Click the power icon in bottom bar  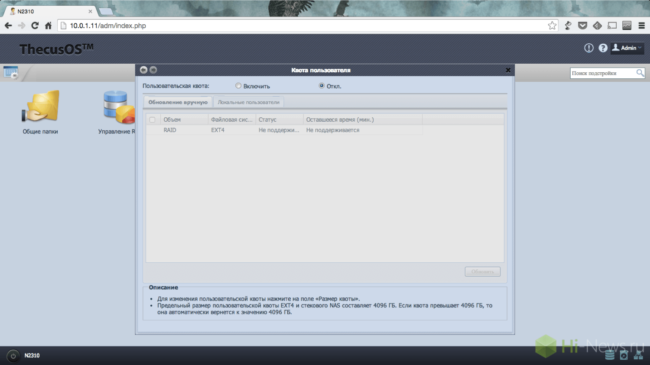13,355
